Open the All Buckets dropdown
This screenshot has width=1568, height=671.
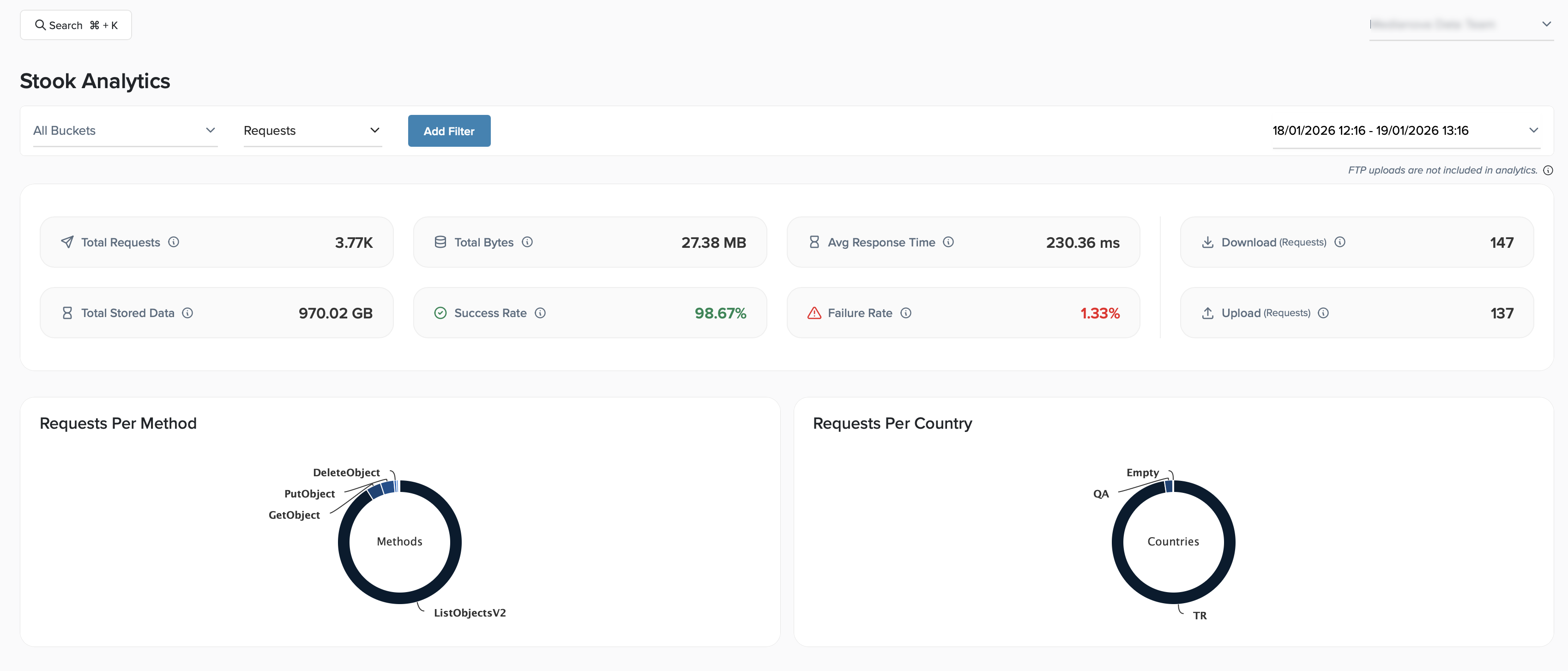pos(125,131)
